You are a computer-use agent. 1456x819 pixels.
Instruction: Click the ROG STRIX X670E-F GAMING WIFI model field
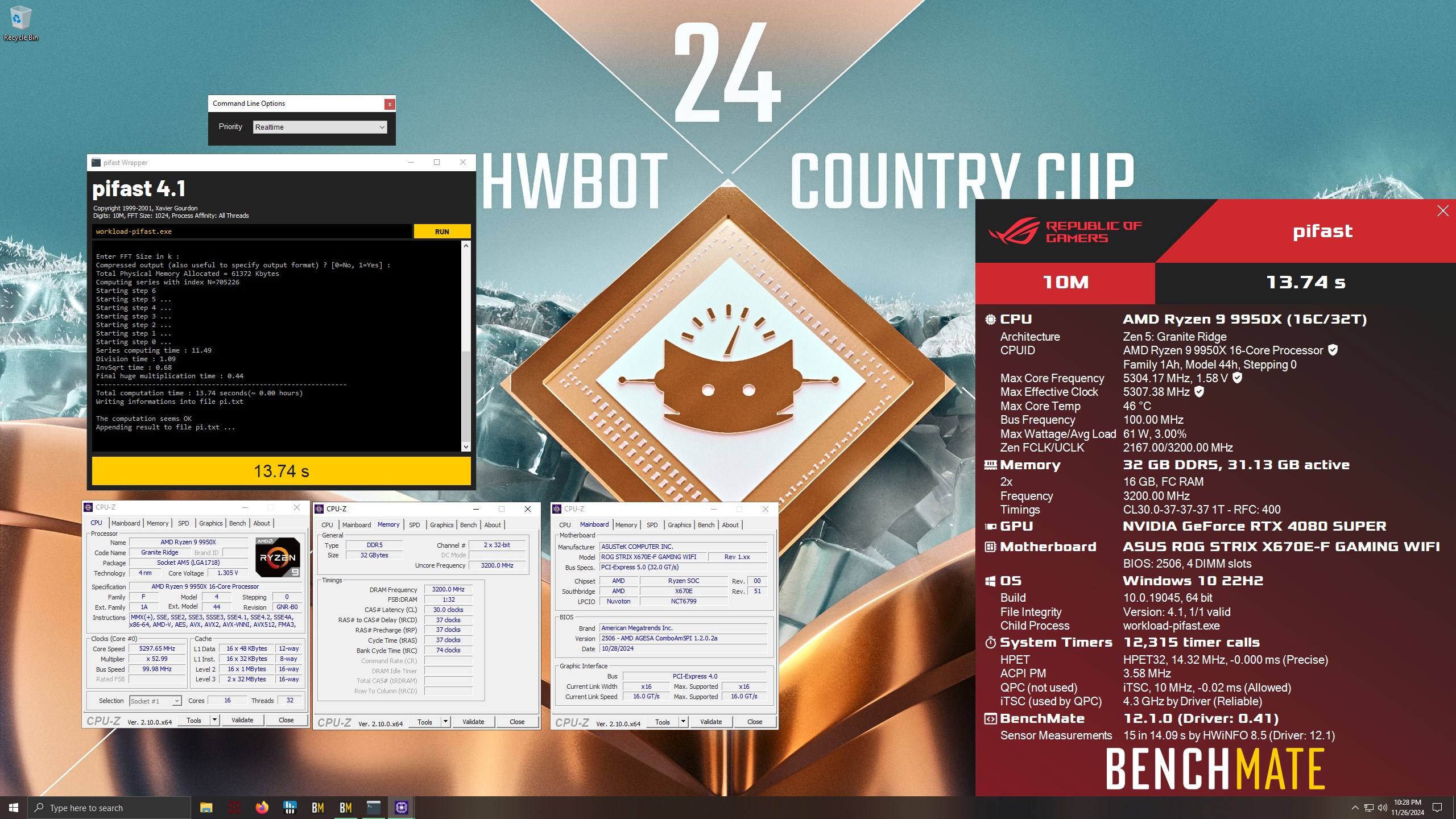(654, 557)
